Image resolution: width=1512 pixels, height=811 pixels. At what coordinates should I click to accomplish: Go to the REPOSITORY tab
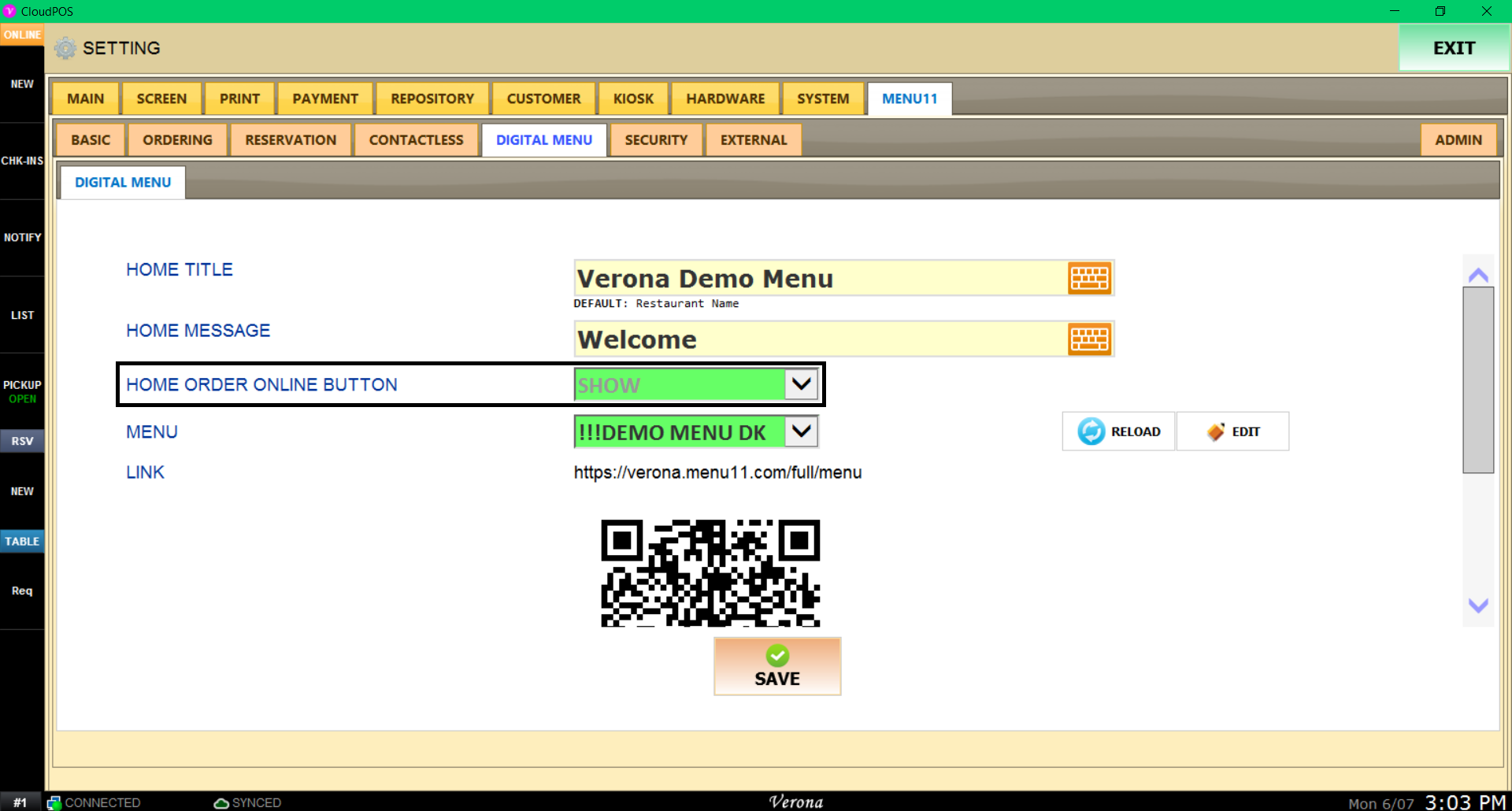pyautogui.click(x=432, y=99)
